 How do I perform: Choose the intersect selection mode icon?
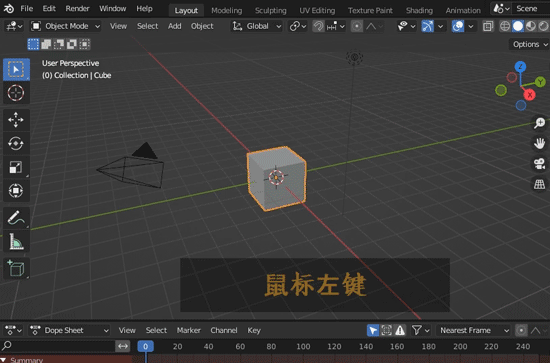coord(85,44)
